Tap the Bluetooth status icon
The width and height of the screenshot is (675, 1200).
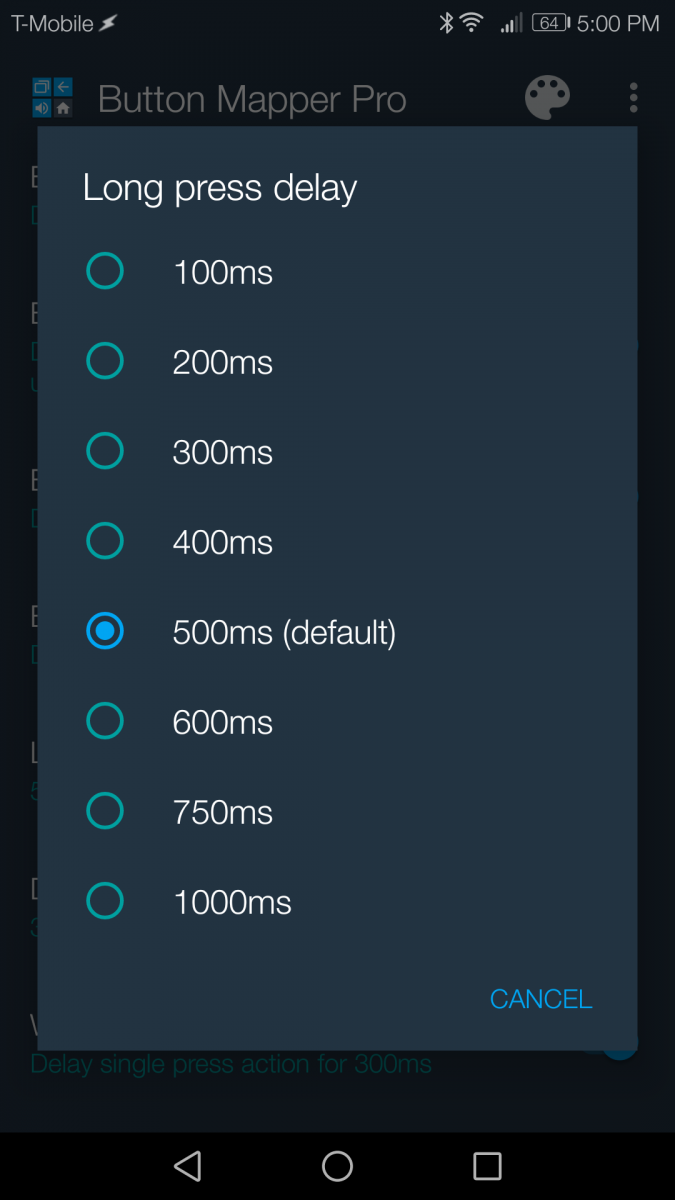(x=446, y=23)
